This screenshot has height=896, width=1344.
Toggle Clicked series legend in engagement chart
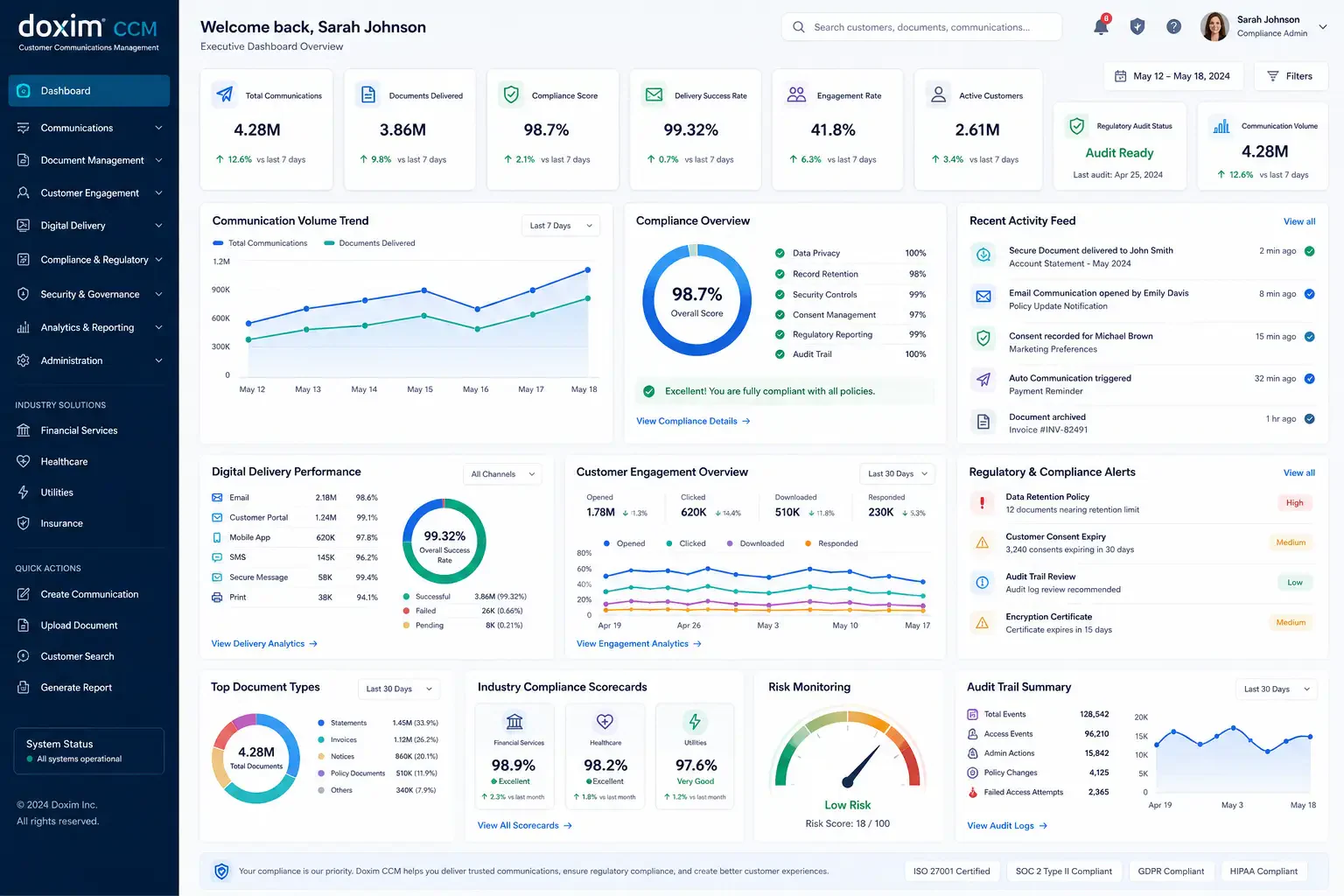[x=686, y=543]
